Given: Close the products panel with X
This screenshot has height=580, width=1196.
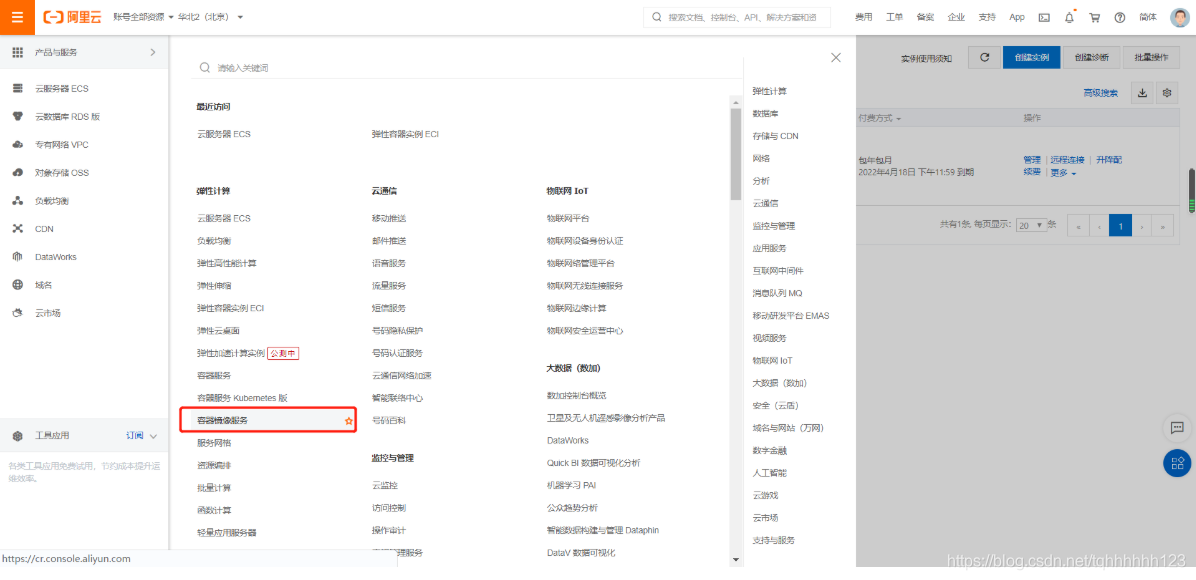Looking at the screenshot, I should pyautogui.click(x=836, y=57).
